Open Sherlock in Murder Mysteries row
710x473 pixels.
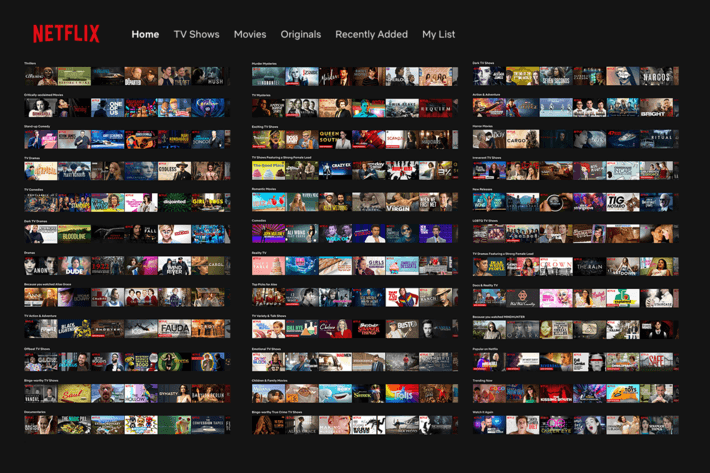(x=402, y=76)
